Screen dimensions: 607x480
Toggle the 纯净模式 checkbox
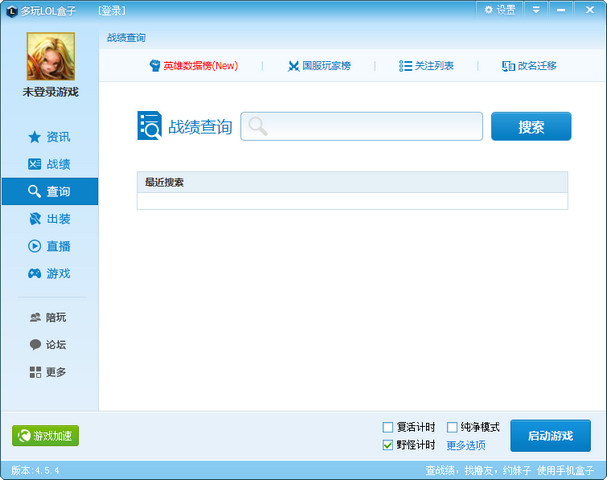pos(452,427)
